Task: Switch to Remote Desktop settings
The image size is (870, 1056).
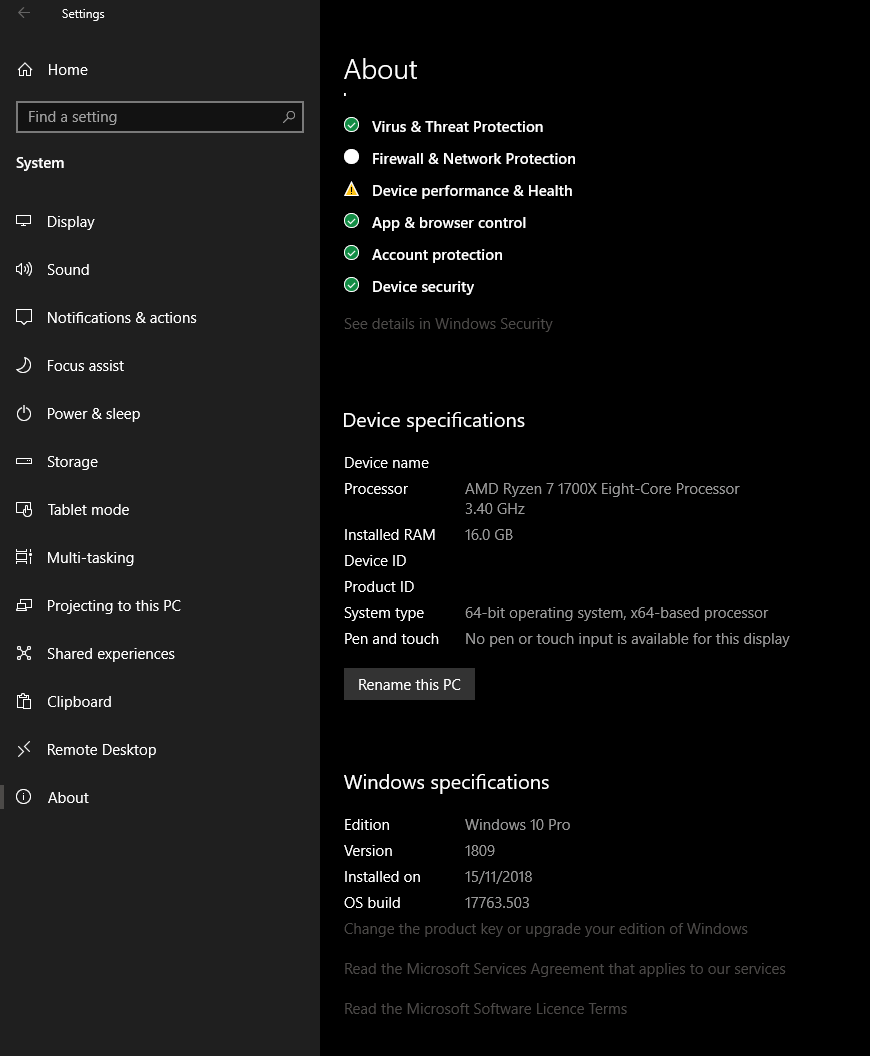Action: pyautogui.click(x=160, y=750)
